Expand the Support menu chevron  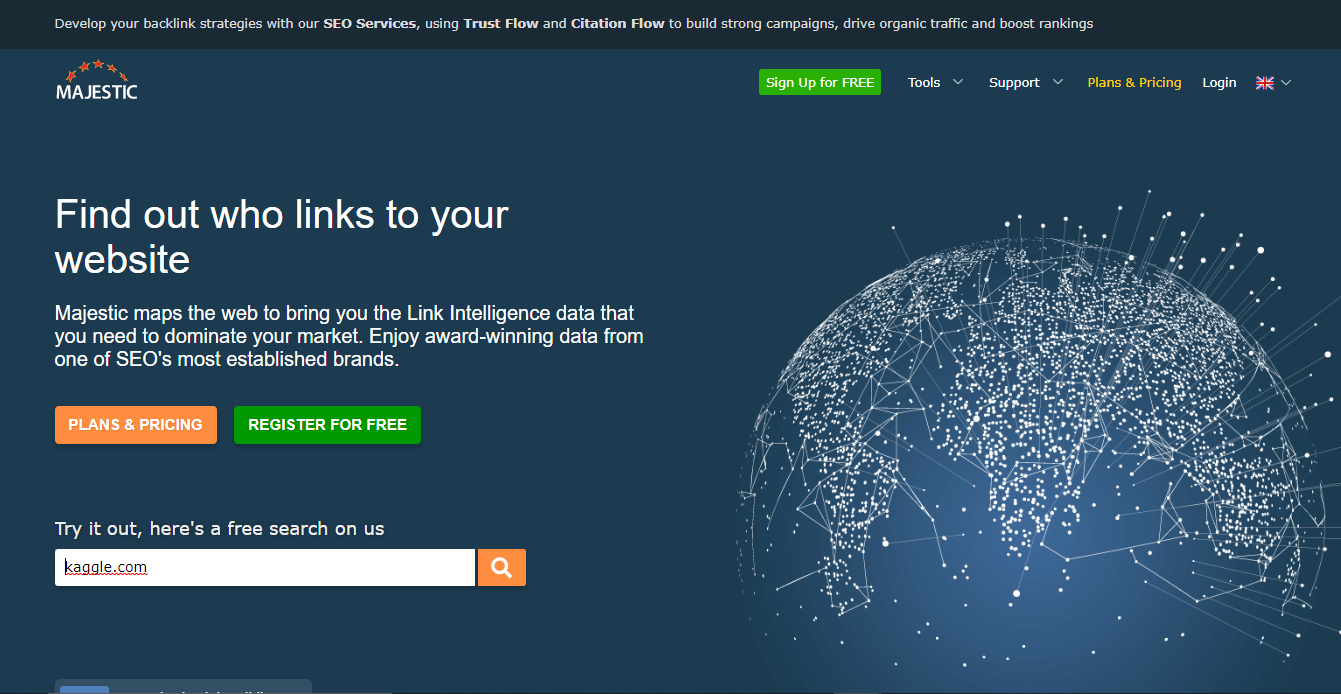tap(1058, 82)
